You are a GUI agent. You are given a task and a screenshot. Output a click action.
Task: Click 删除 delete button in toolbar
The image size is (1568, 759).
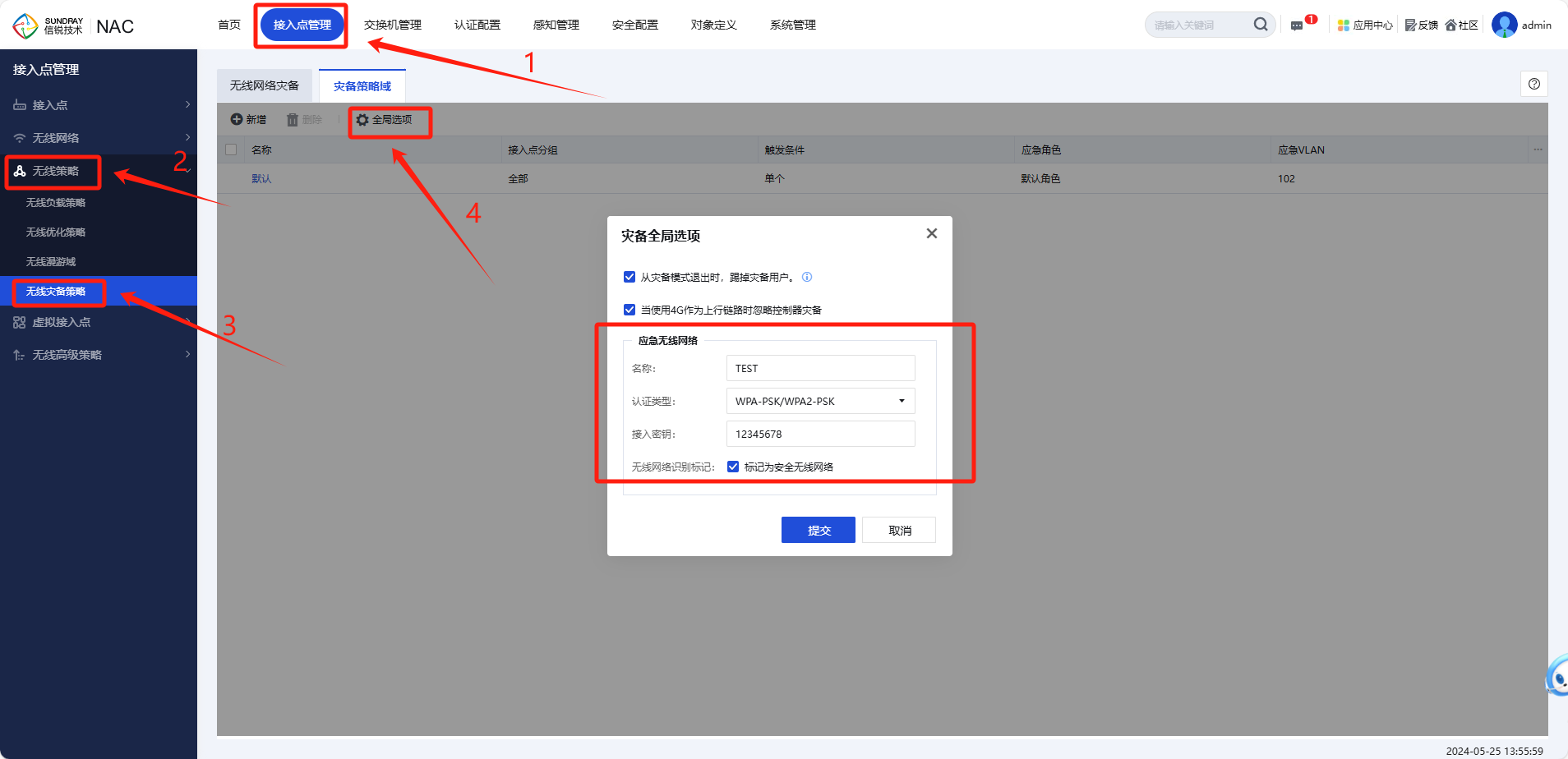pos(304,120)
